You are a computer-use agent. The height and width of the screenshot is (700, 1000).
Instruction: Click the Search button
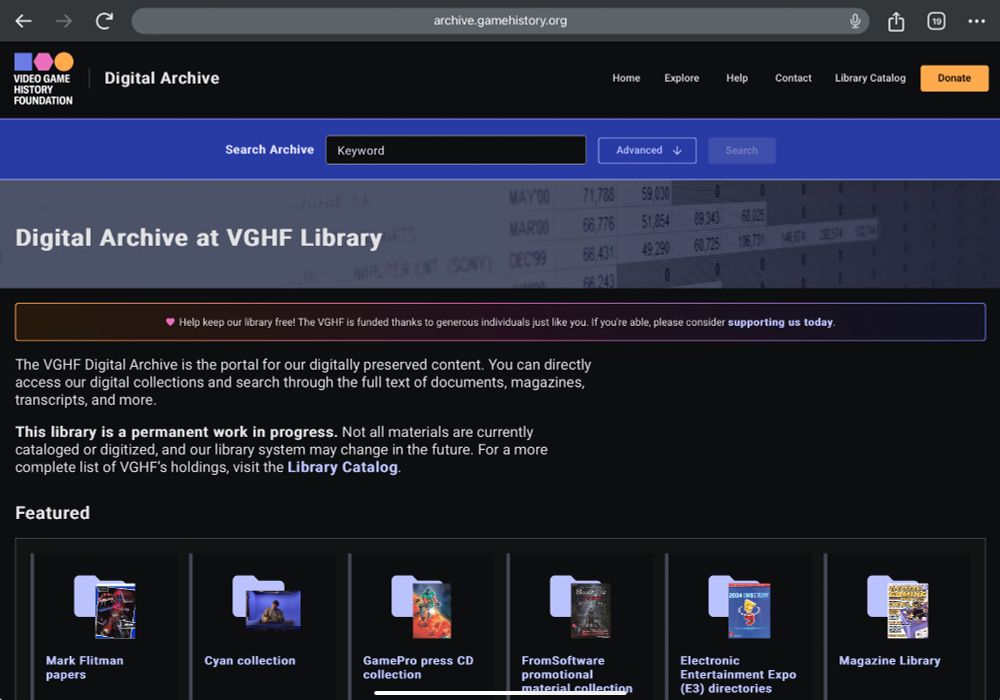742,150
